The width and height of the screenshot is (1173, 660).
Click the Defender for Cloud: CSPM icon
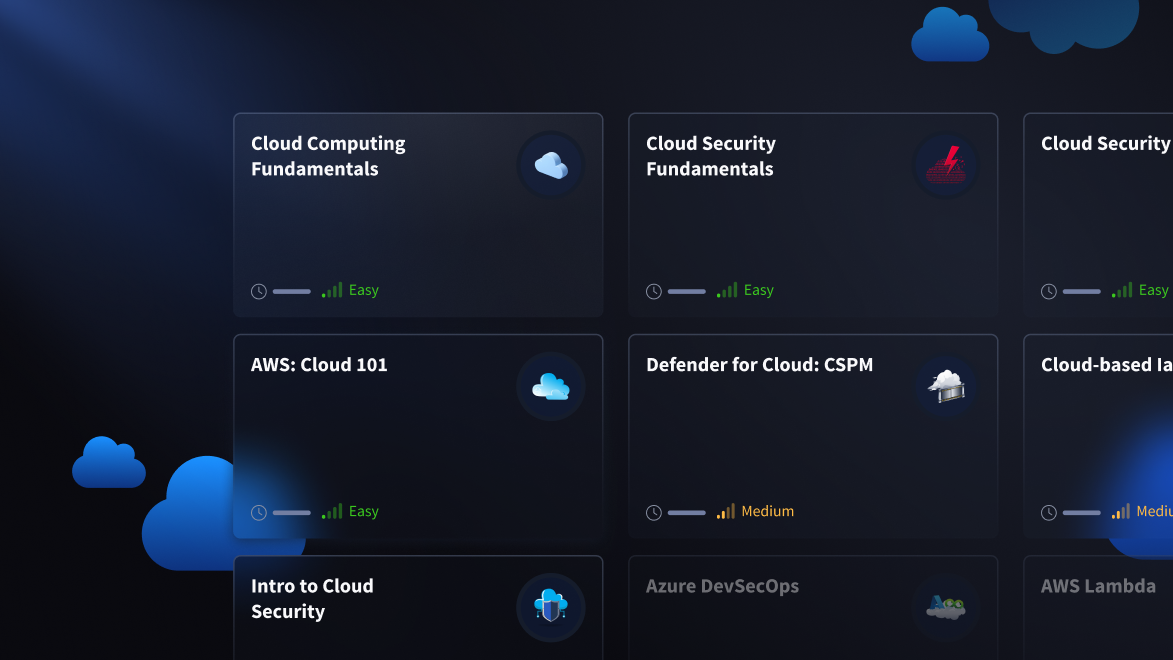pos(946,386)
